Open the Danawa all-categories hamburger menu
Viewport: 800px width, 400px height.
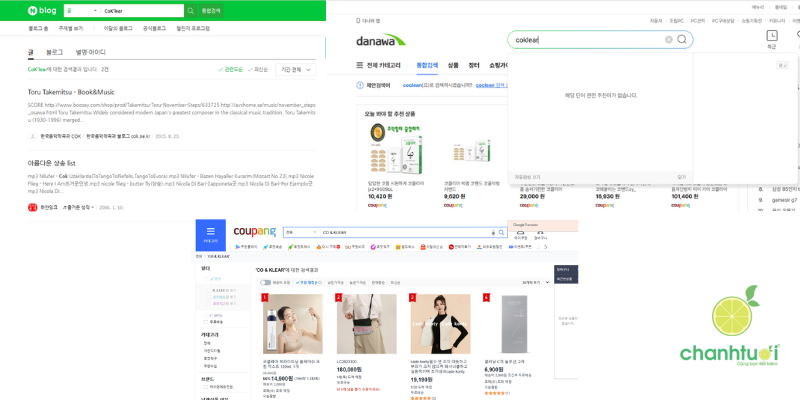[362, 65]
